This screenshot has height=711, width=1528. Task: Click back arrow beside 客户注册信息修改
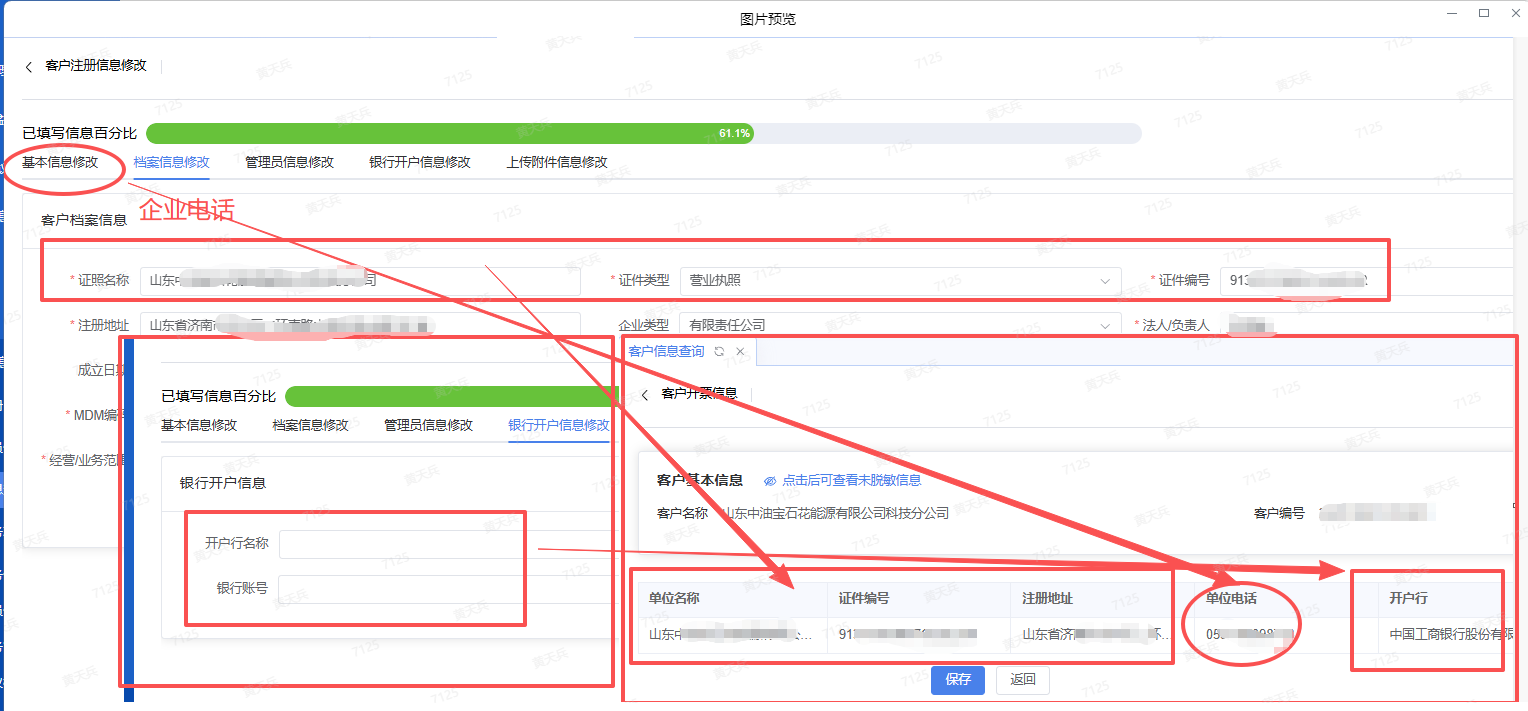click(x=29, y=67)
